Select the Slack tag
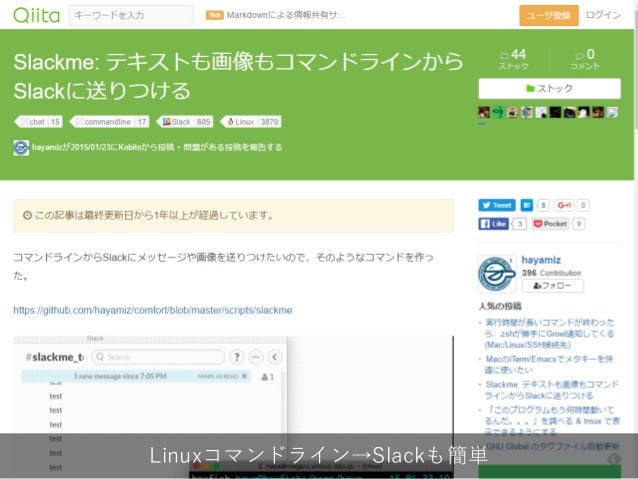The height and width of the screenshot is (479, 638). click(185, 122)
